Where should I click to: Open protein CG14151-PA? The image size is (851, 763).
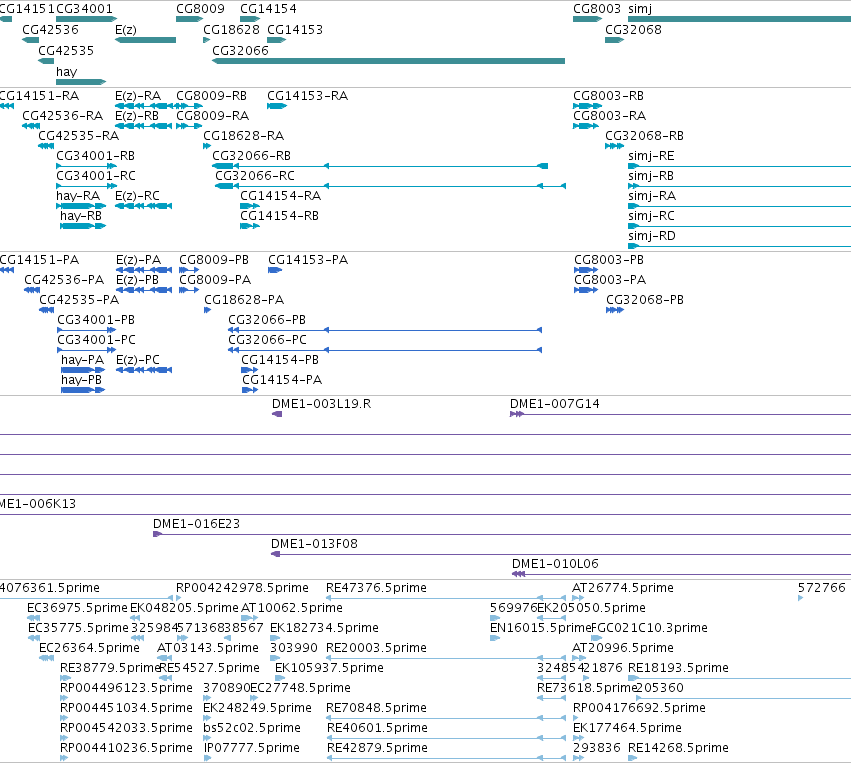(x=40, y=260)
